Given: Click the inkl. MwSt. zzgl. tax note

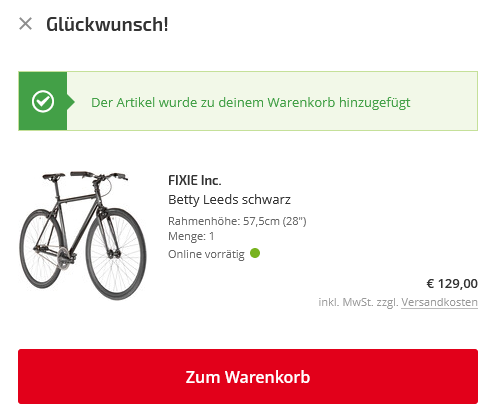Looking at the screenshot, I should pyautogui.click(x=358, y=302).
